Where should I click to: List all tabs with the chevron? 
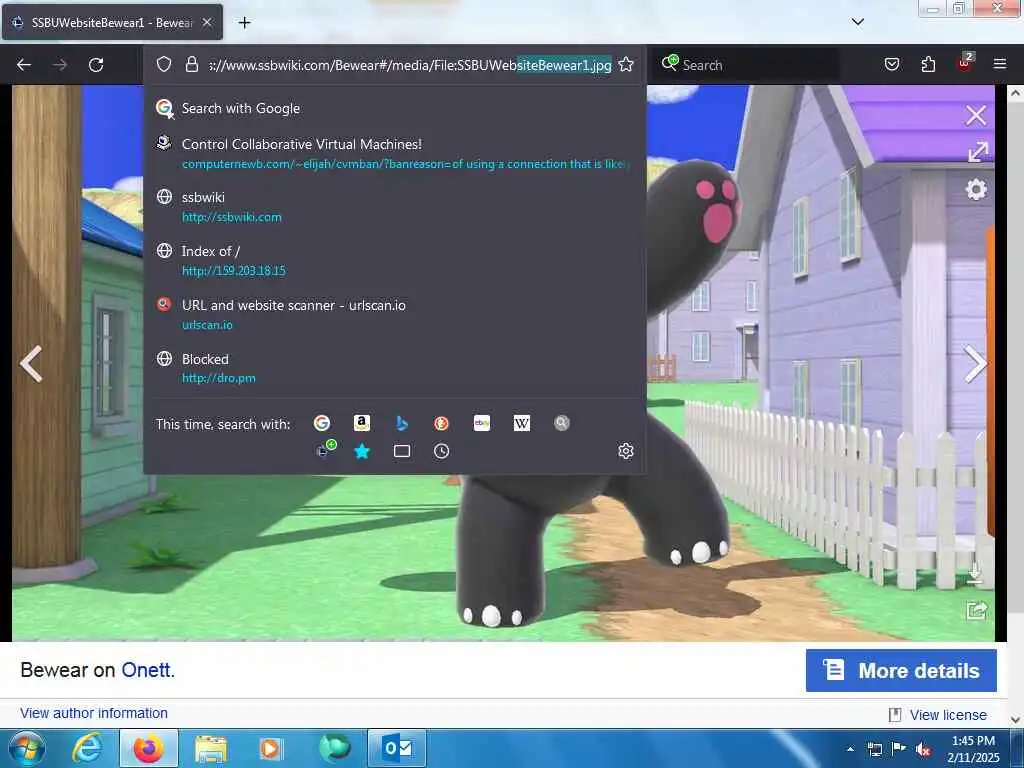858,22
